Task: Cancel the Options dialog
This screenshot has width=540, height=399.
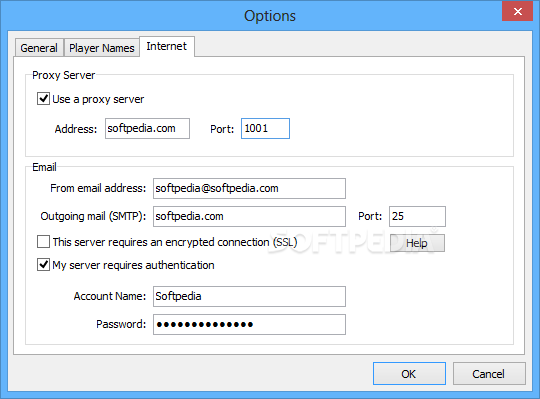Action: [489, 374]
